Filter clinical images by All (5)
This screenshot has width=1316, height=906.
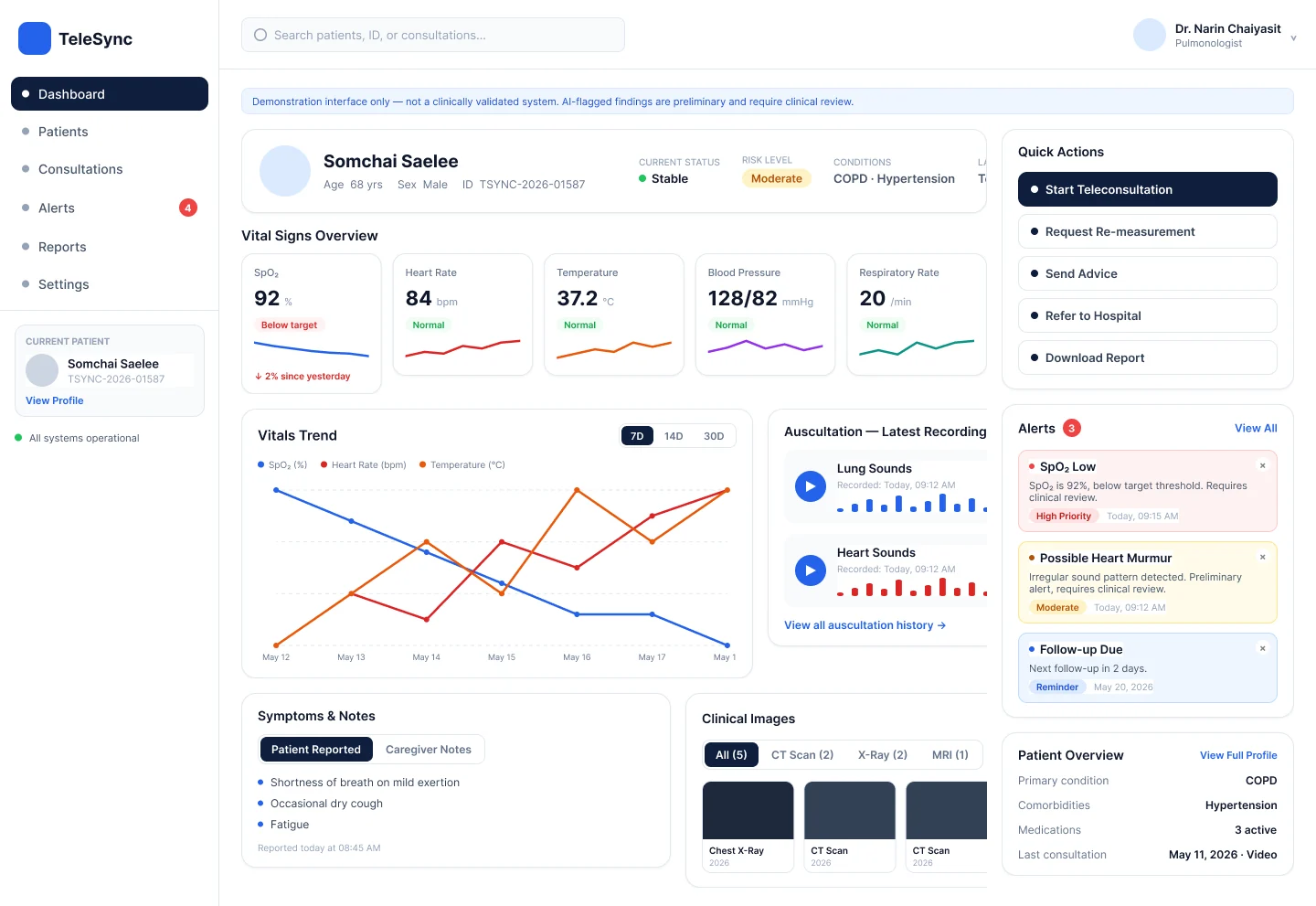pyautogui.click(x=731, y=754)
